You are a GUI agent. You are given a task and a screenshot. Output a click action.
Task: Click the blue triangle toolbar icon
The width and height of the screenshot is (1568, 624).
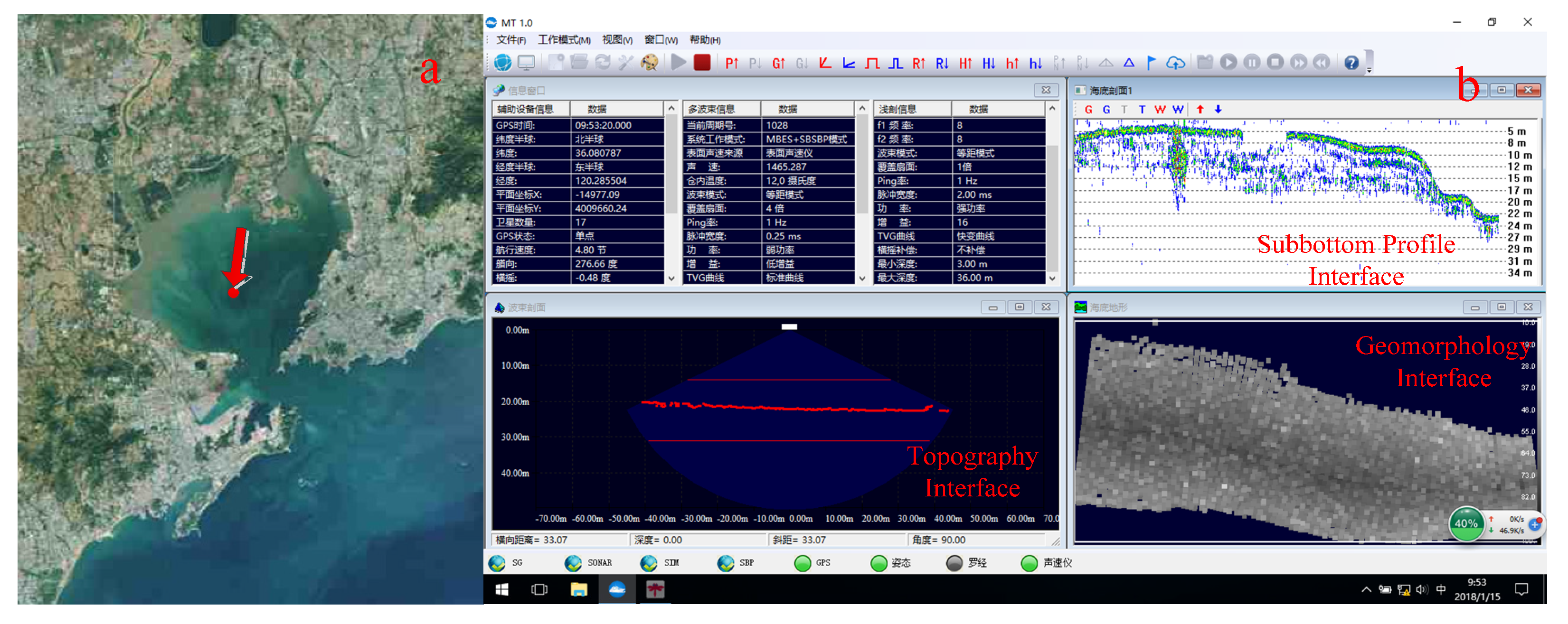(x=1129, y=62)
